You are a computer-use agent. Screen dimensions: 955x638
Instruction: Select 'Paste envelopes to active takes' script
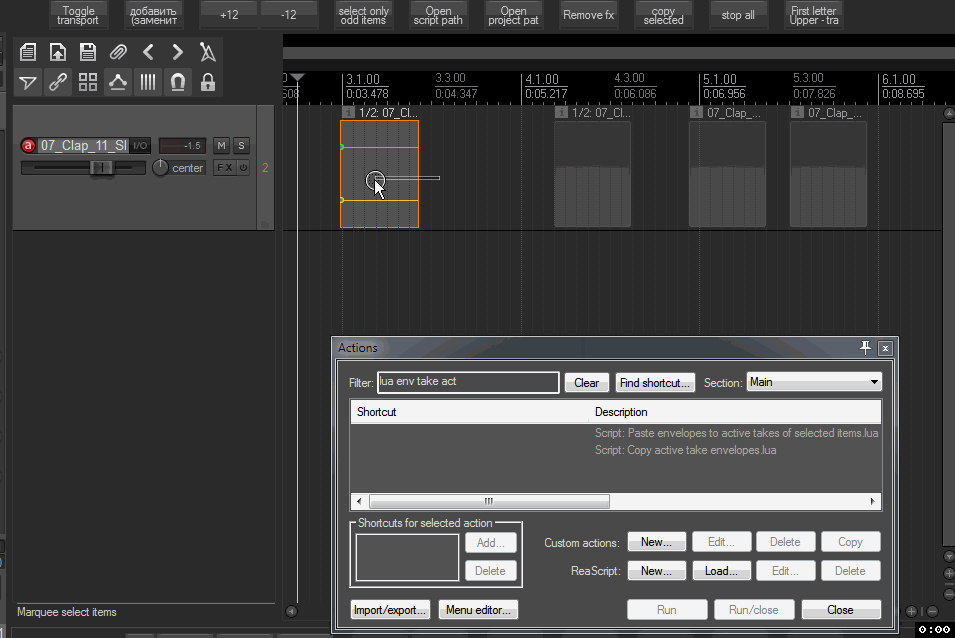point(736,434)
